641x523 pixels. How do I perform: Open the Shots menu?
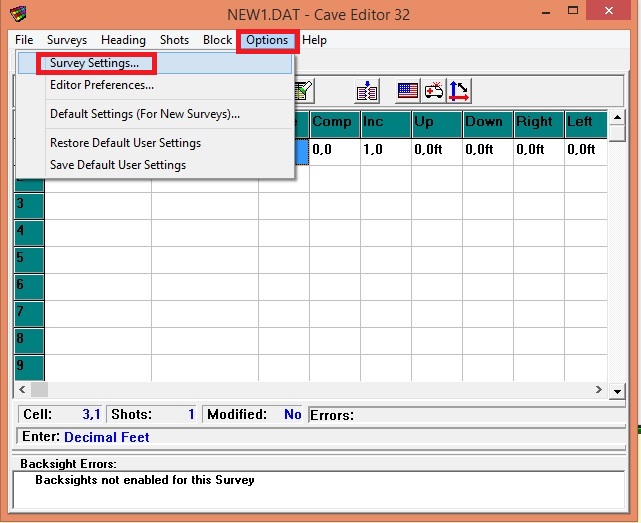click(174, 40)
